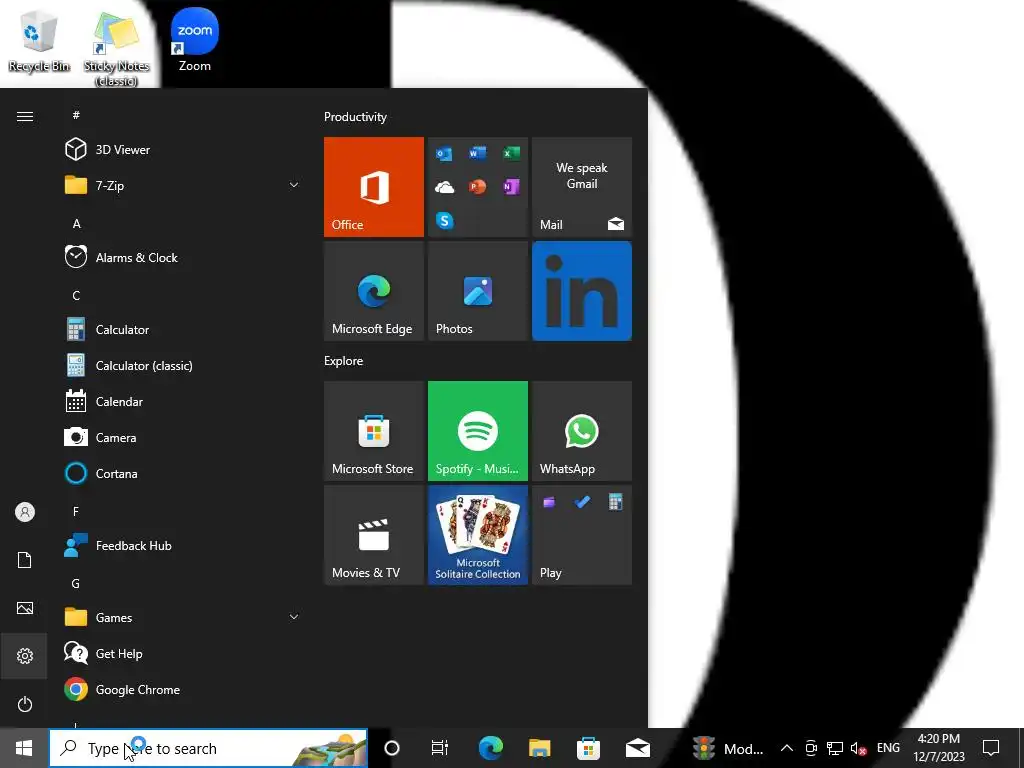
Task: Open the Mail tile
Action: point(582,187)
